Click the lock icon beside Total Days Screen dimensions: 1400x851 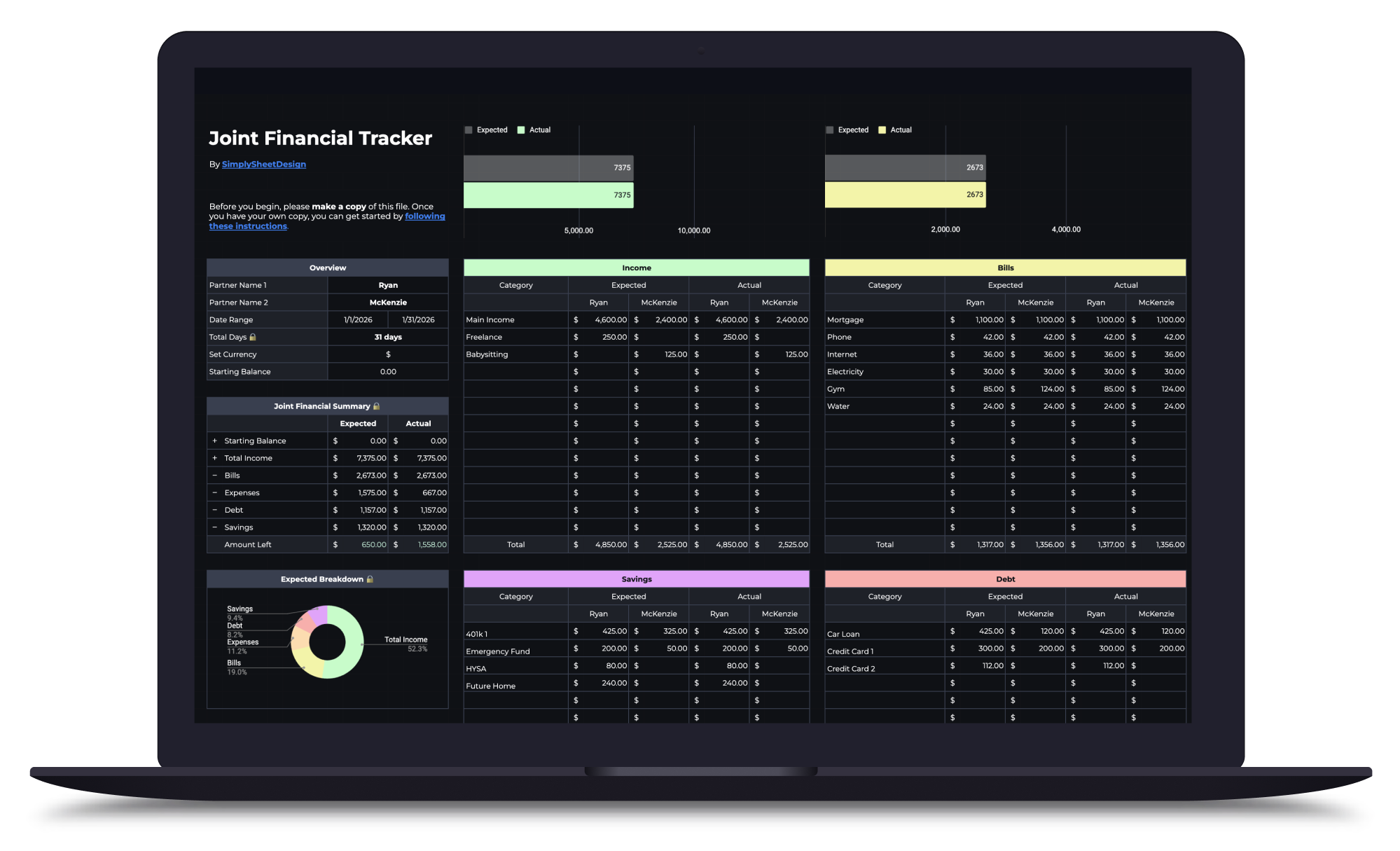pyautogui.click(x=253, y=337)
